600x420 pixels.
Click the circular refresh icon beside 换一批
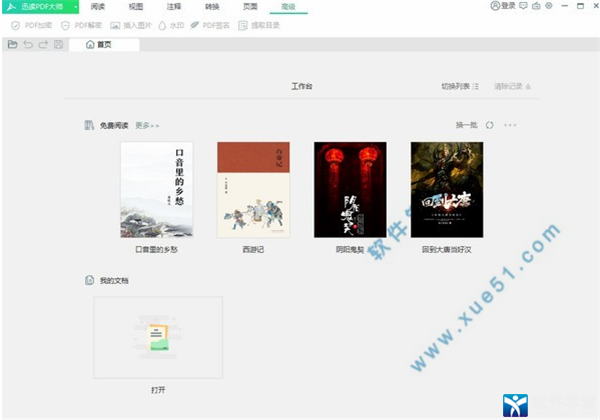click(x=489, y=125)
